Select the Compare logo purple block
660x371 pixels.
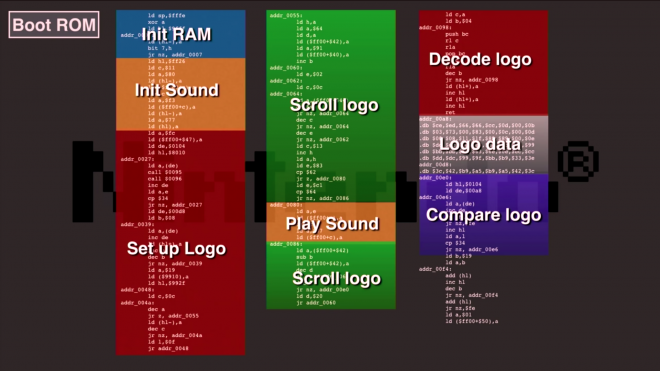484,214
